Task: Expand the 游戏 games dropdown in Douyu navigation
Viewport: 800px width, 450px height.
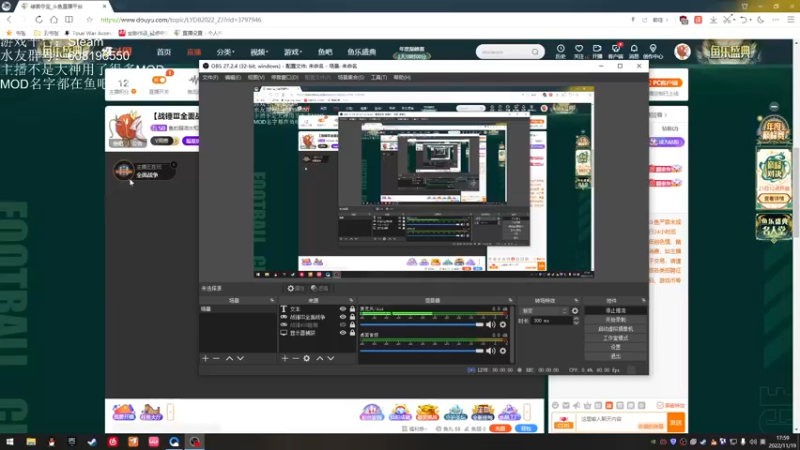Action: pyautogui.click(x=293, y=52)
